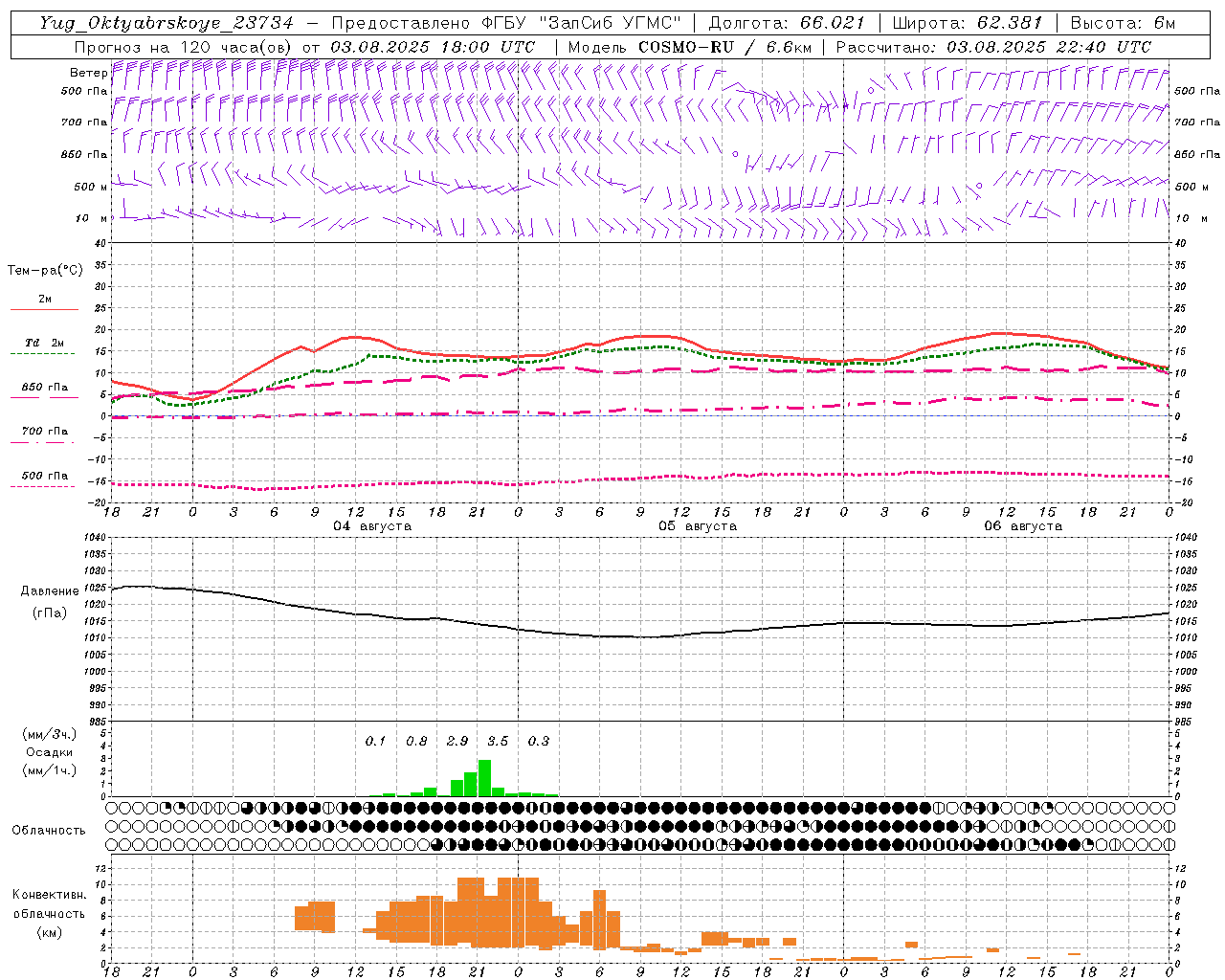Click the 6.6км model resolution text
The height and width of the screenshot is (980, 1225).
790,47
